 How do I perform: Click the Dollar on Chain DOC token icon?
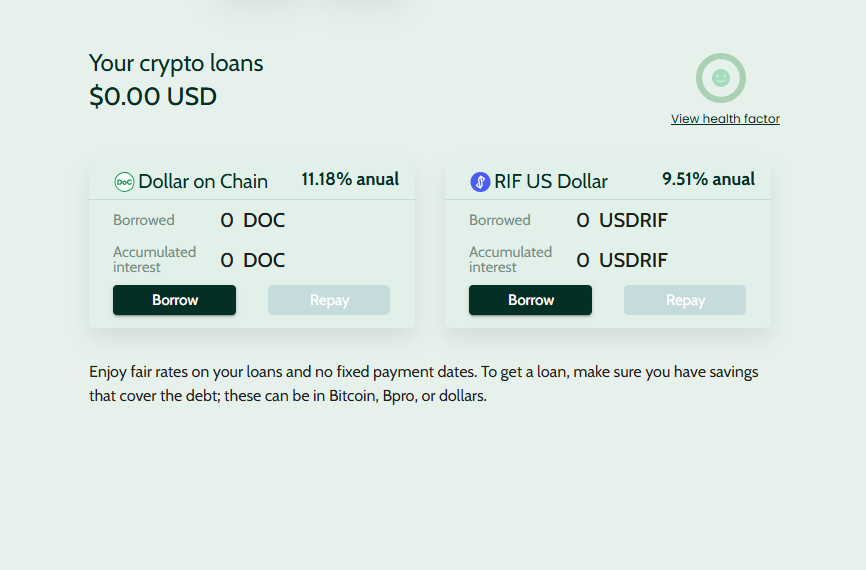(124, 182)
